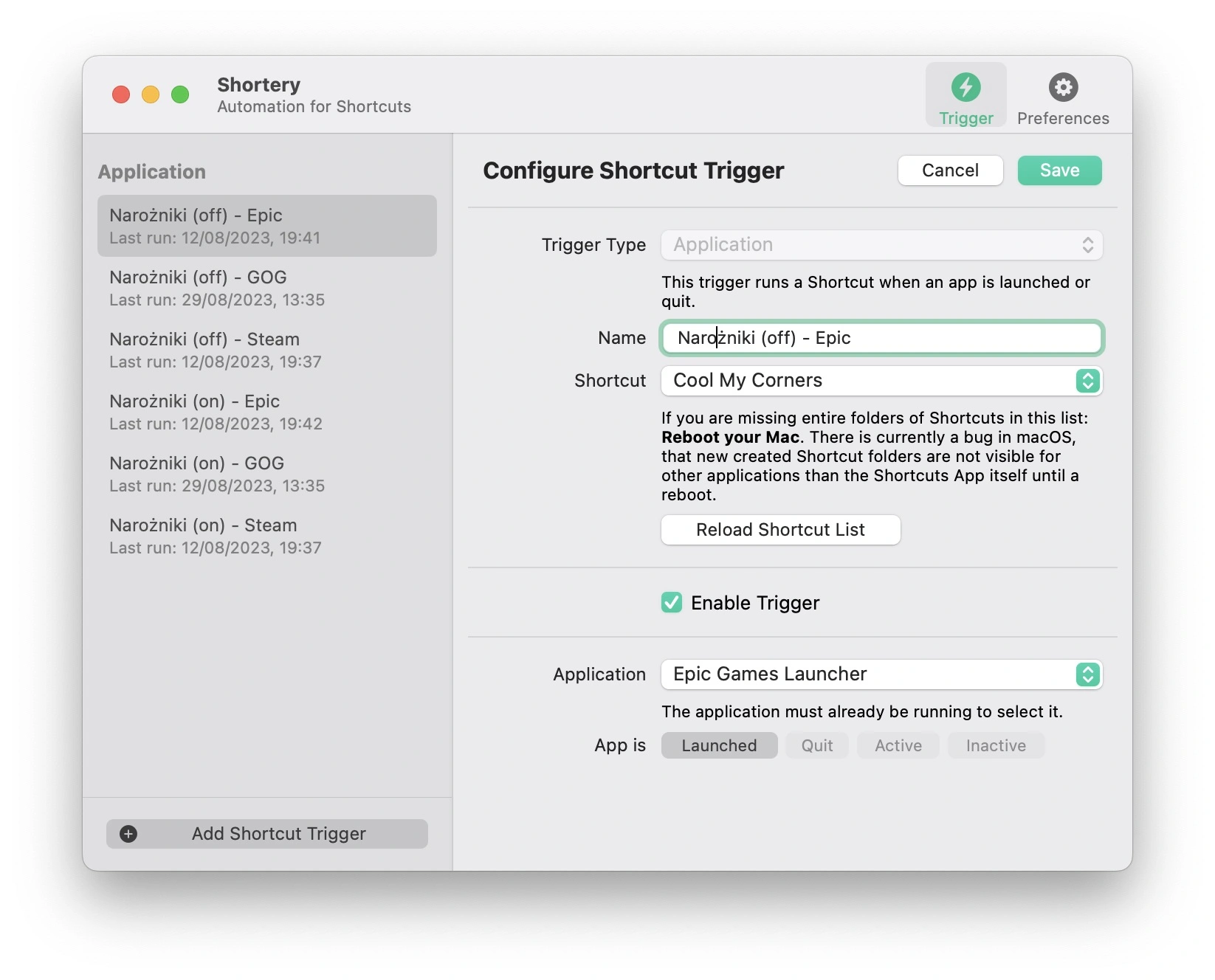The image size is (1215, 980).
Task: Open Preferences gear icon
Action: coord(1063,87)
